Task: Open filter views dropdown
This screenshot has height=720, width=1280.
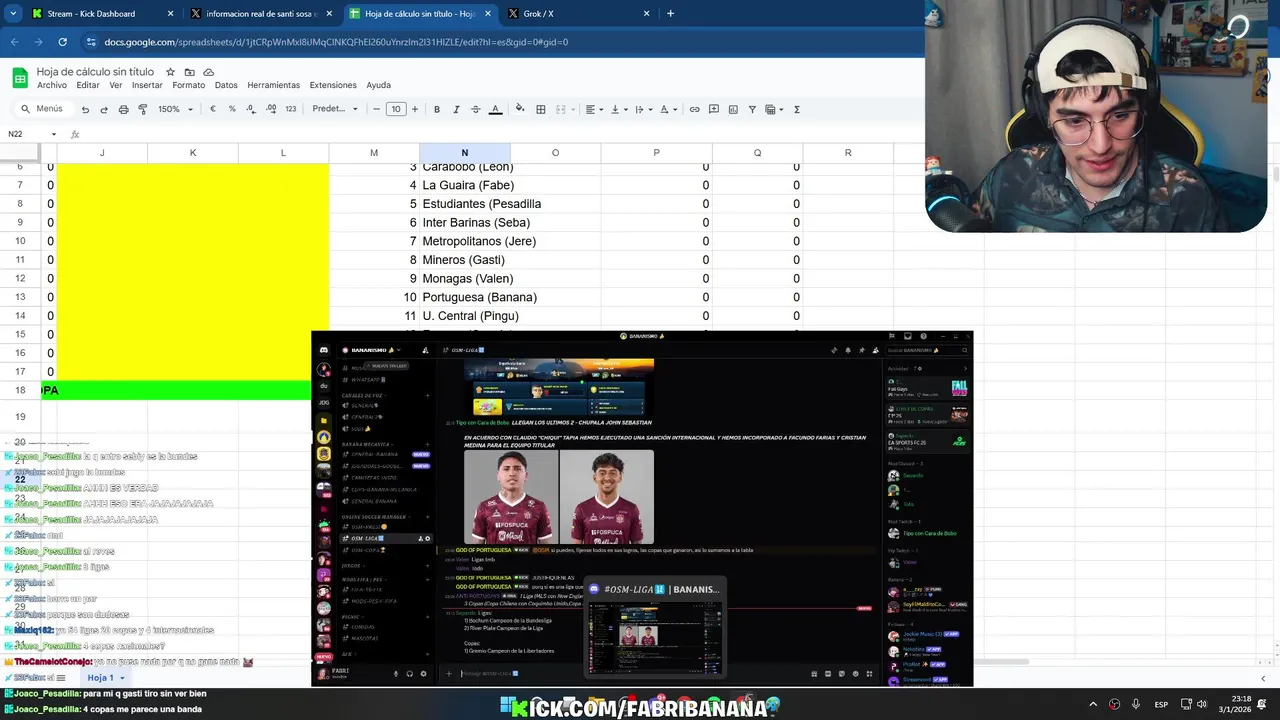Action: pos(774,109)
